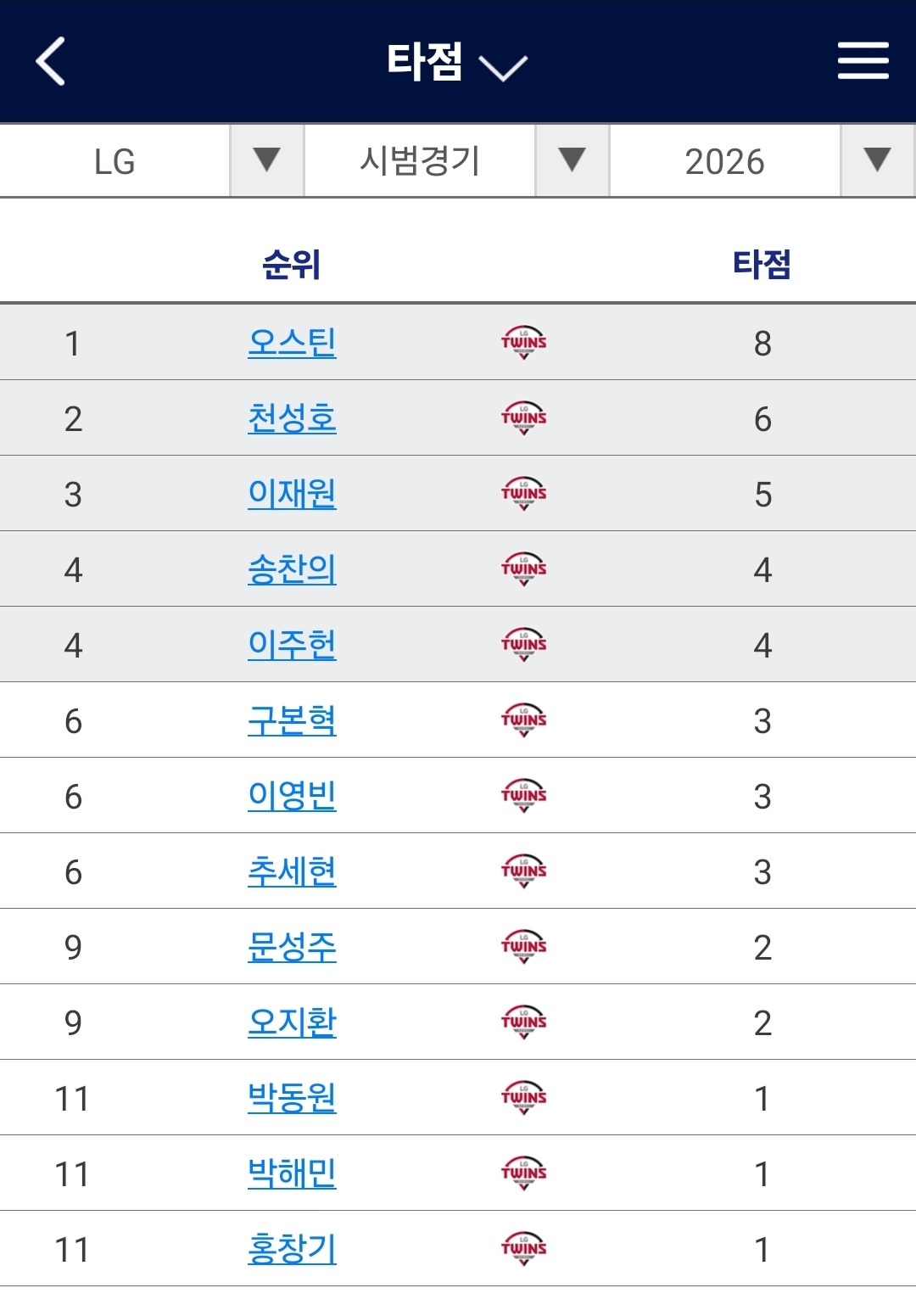Open the 시범경기 game type dropdown
Screen dimensions: 916x1316
(457, 161)
